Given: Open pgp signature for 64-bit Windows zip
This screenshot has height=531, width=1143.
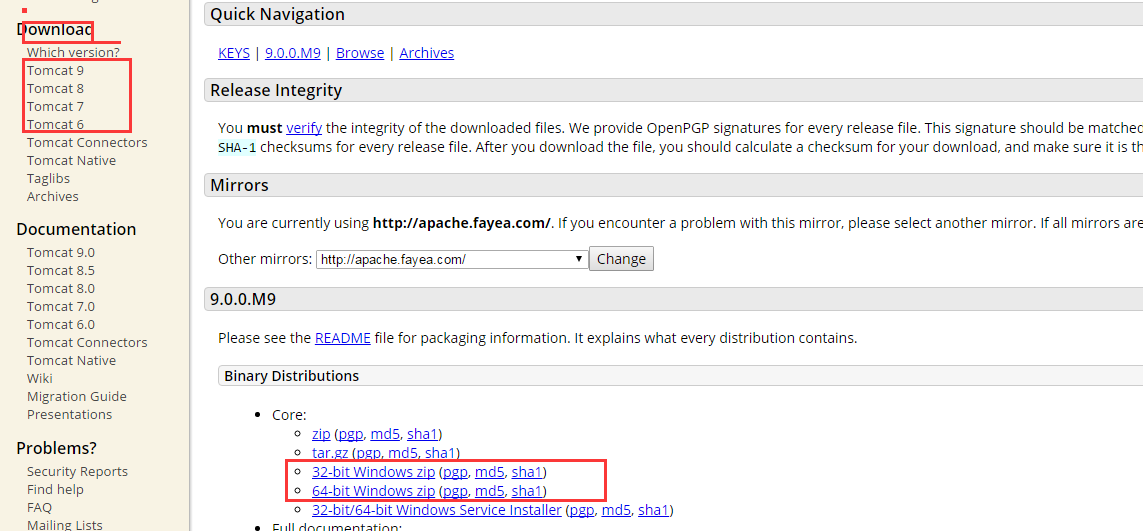Looking at the screenshot, I should [x=456, y=491].
